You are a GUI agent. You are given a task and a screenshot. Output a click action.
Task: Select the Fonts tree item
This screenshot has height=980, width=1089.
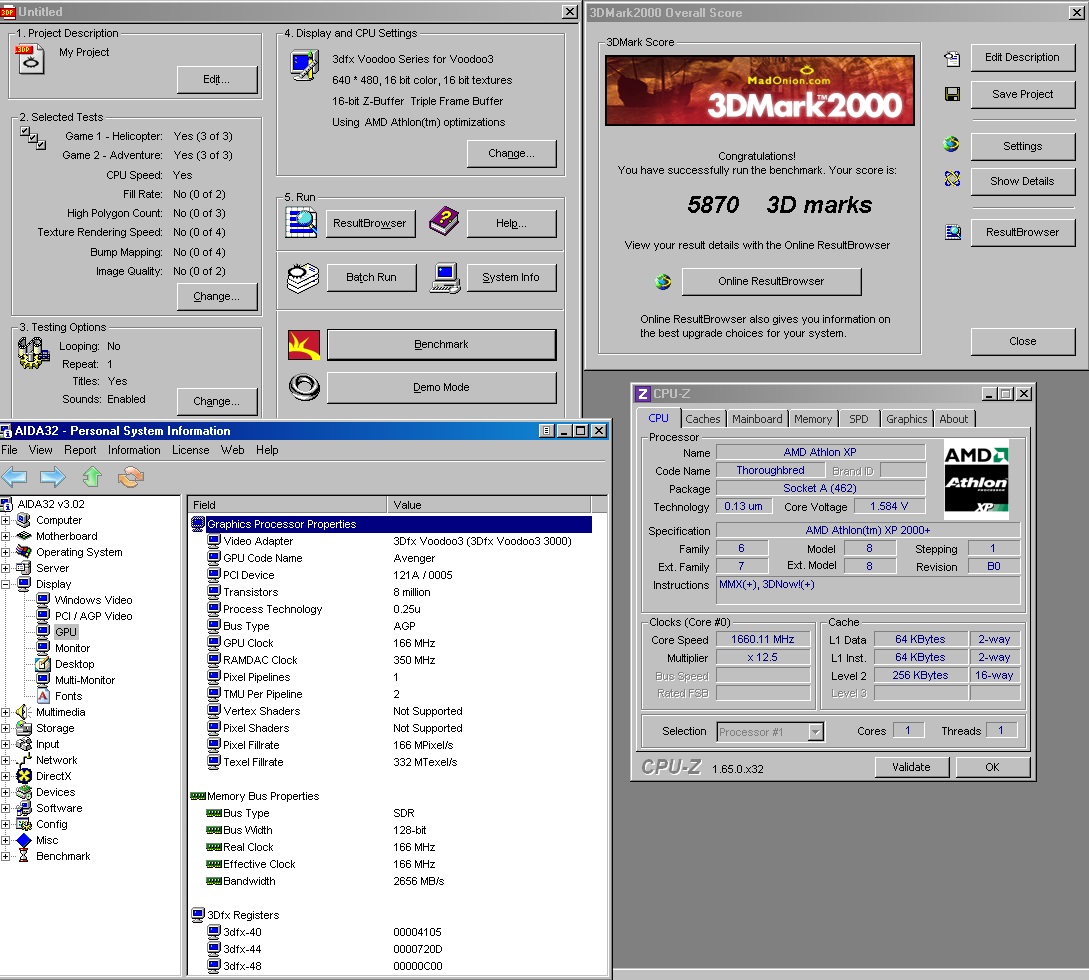[68, 696]
